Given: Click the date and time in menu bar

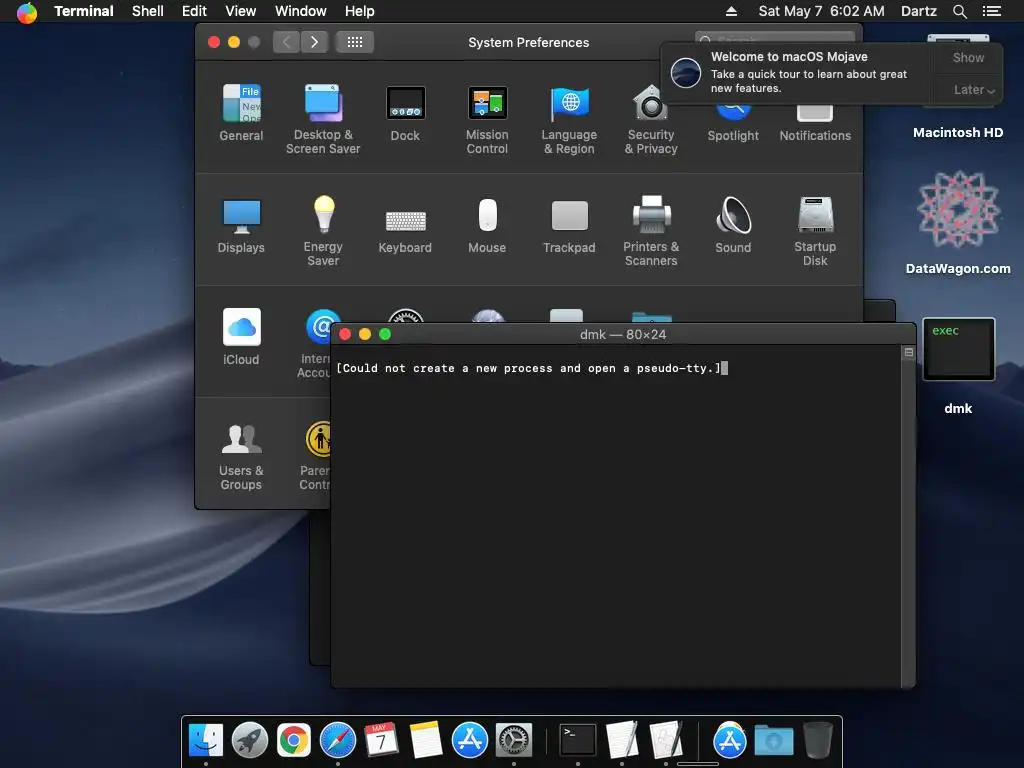Looking at the screenshot, I should pyautogui.click(x=821, y=11).
